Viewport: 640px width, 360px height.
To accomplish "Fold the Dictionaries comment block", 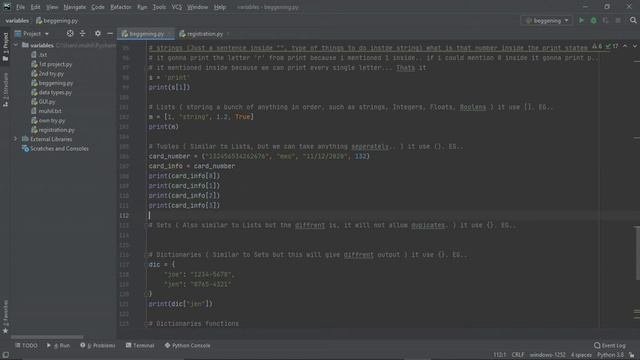I will point(146,255).
